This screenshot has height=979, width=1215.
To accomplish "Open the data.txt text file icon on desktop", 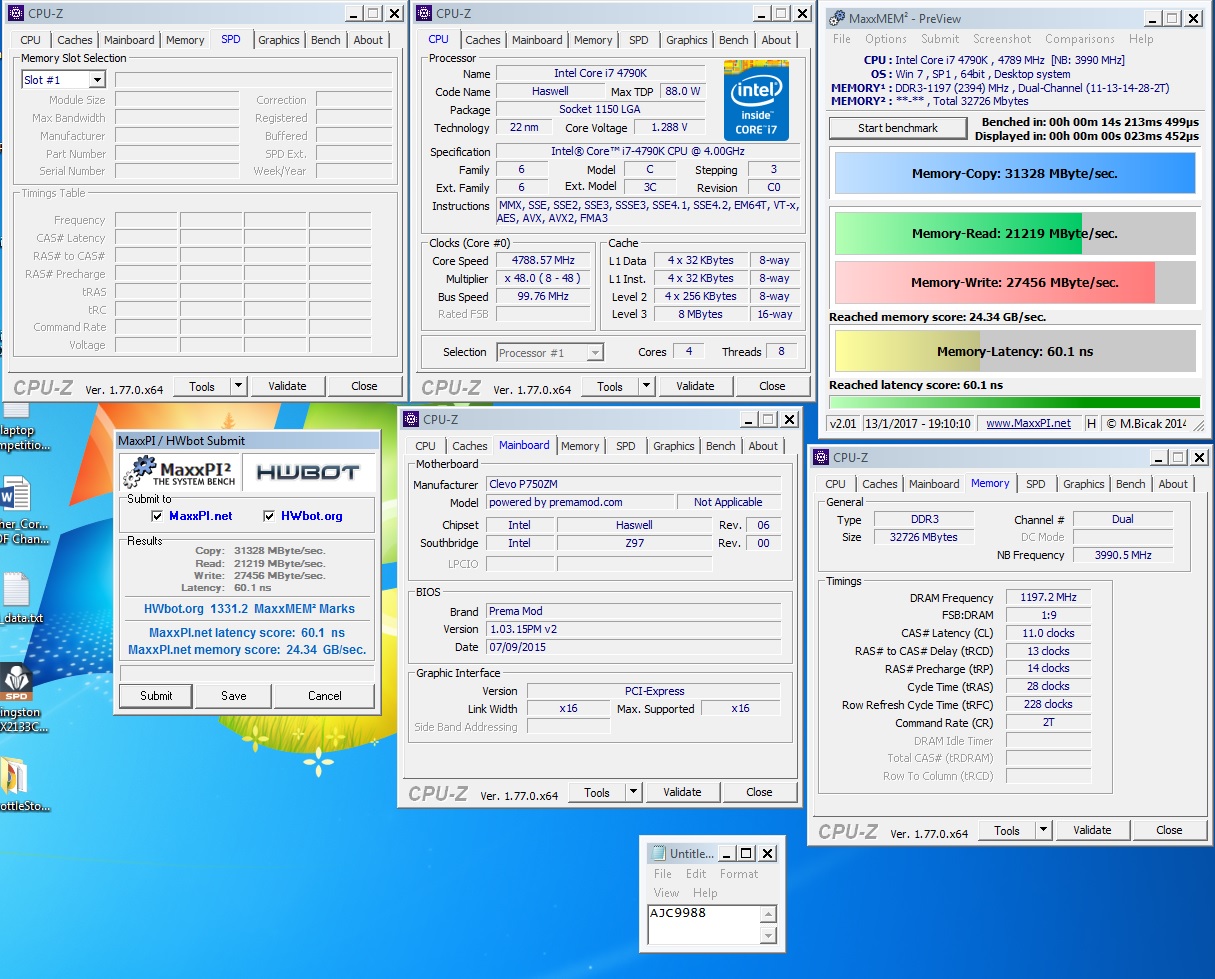I will pyautogui.click(x=15, y=590).
